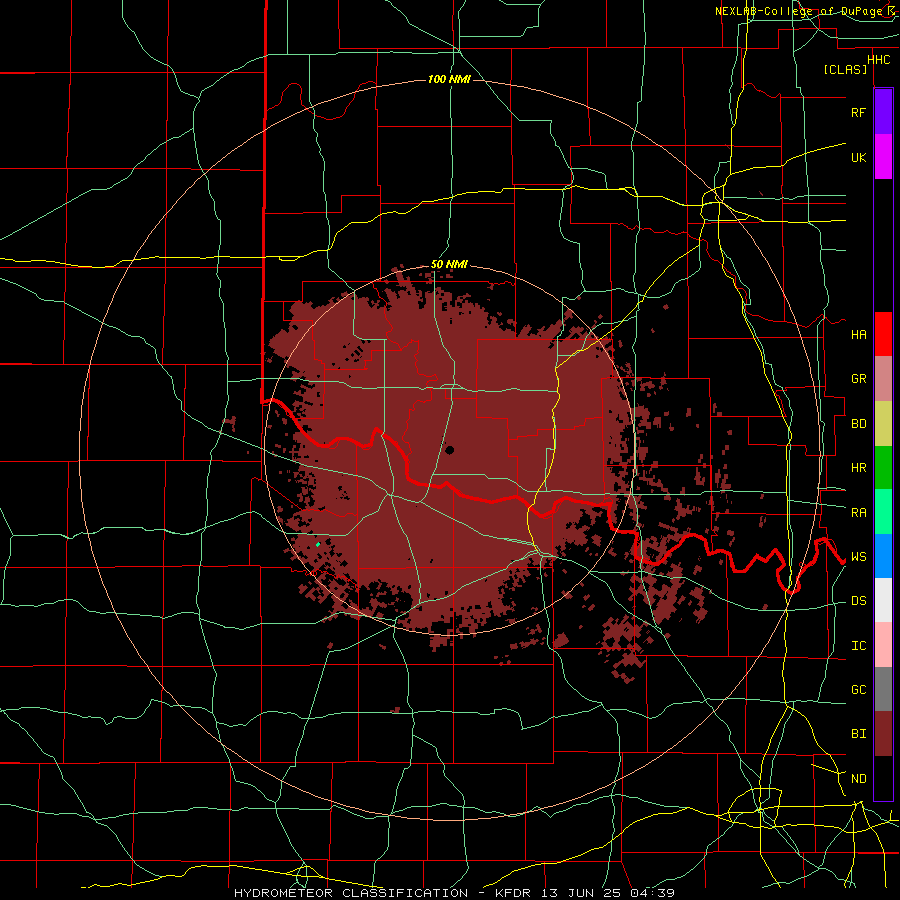Pick the green HR legend swatch
This screenshot has height=900, width=900.
[x=883, y=468]
